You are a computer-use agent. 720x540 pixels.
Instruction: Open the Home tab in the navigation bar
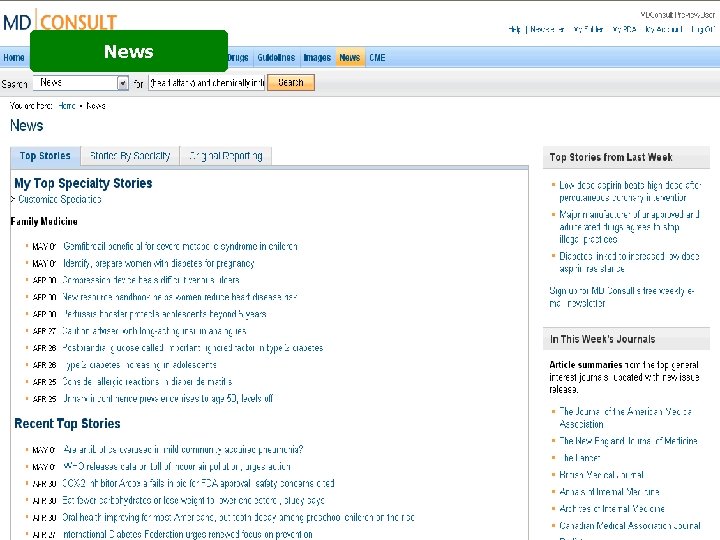[14, 57]
